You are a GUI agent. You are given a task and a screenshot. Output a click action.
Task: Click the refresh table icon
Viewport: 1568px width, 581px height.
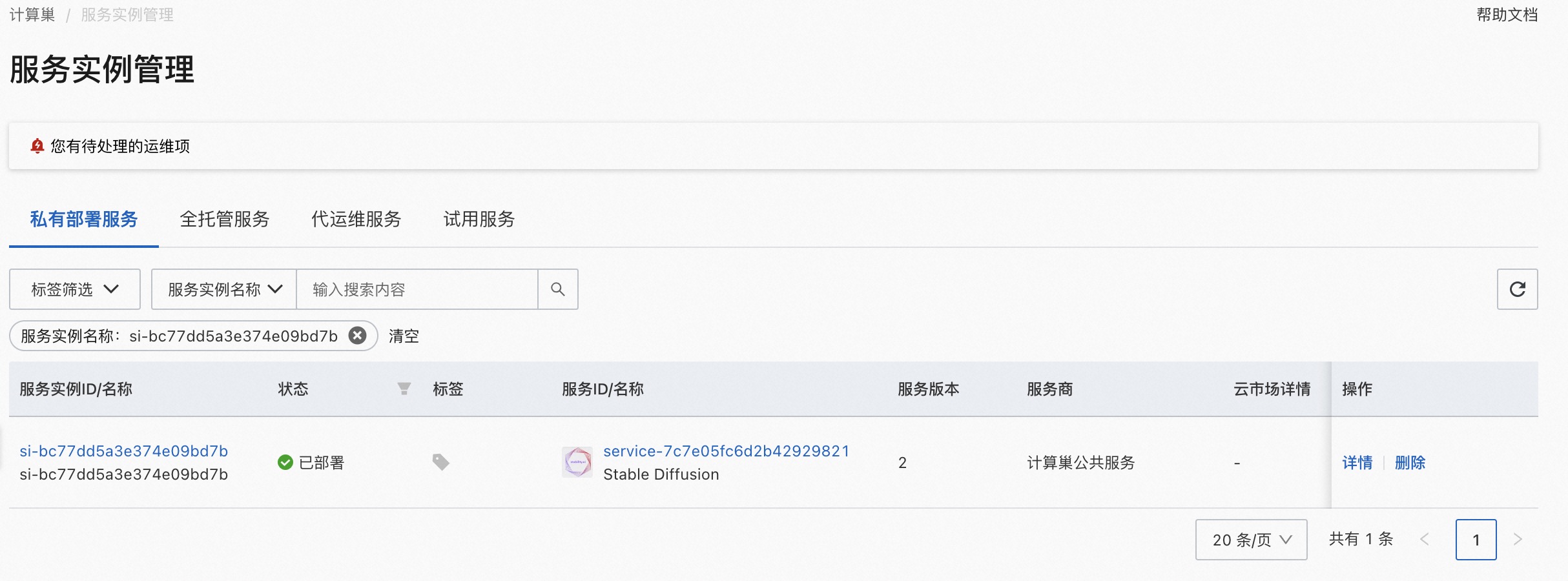(1517, 289)
